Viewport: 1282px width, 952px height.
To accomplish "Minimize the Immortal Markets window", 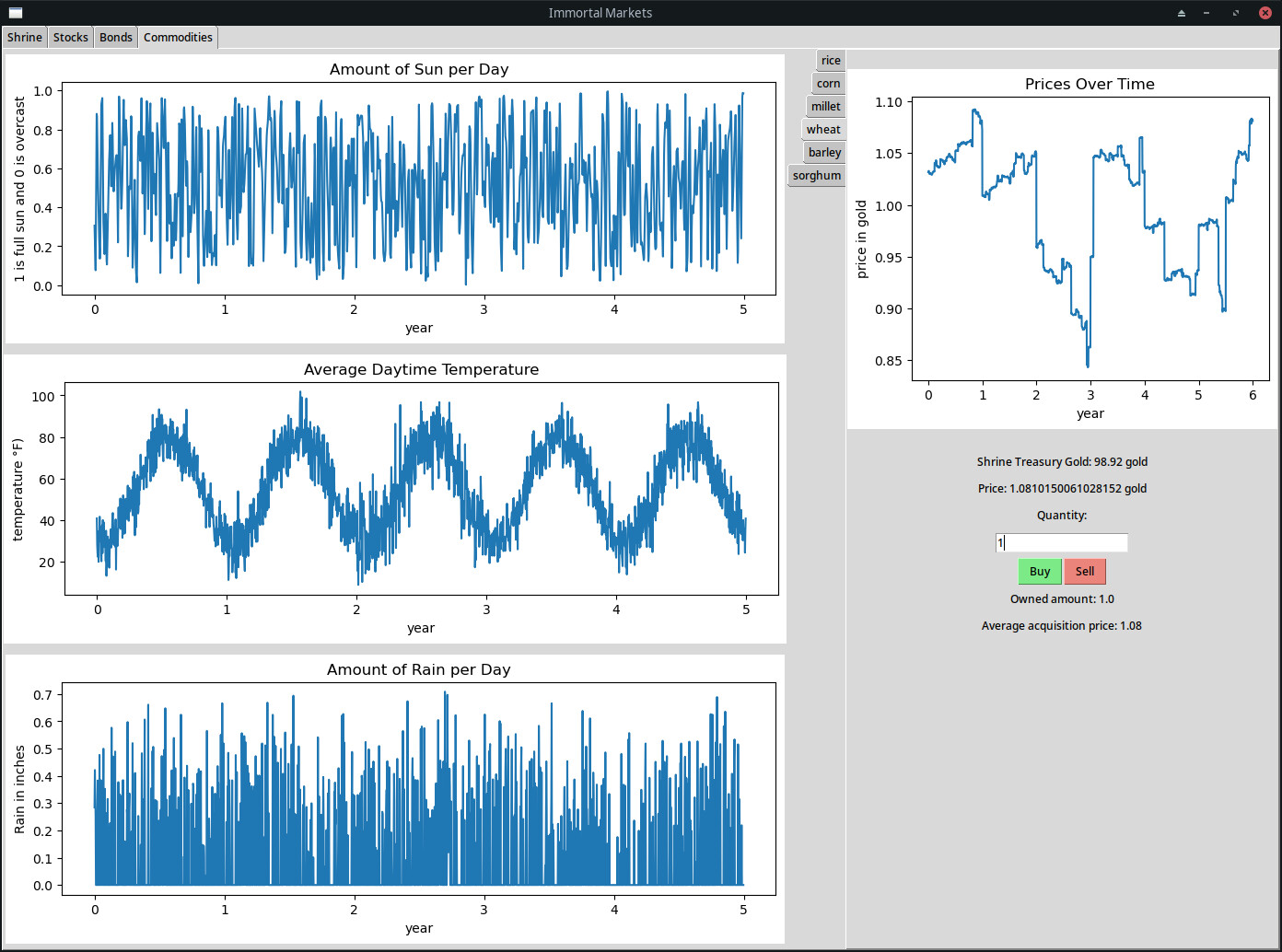I will click(x=1206, y=13).
